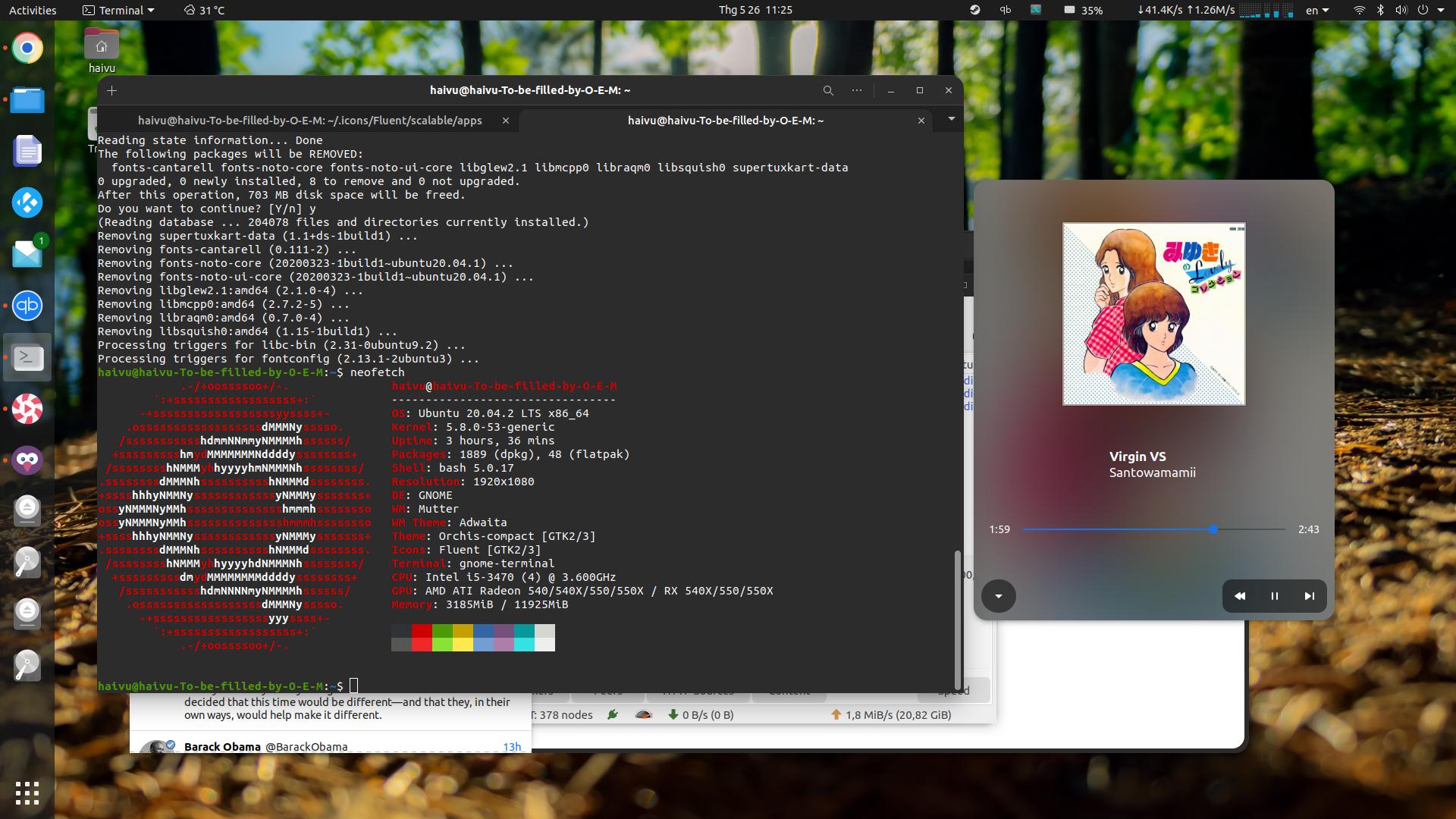Click the 2:43 track duration label
Image resolution: width=1456 pixels, height=819 pixels.
tap(1308, 529)
